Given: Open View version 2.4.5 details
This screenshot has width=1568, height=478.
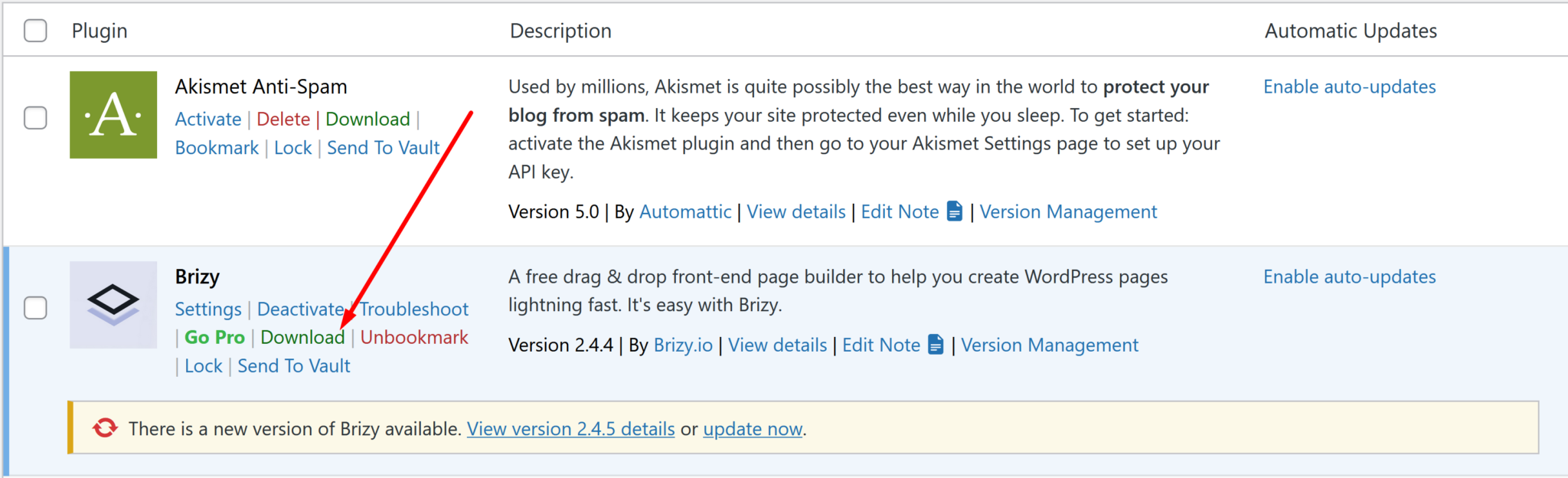Looking at the screenshot, I should [570, 429].
